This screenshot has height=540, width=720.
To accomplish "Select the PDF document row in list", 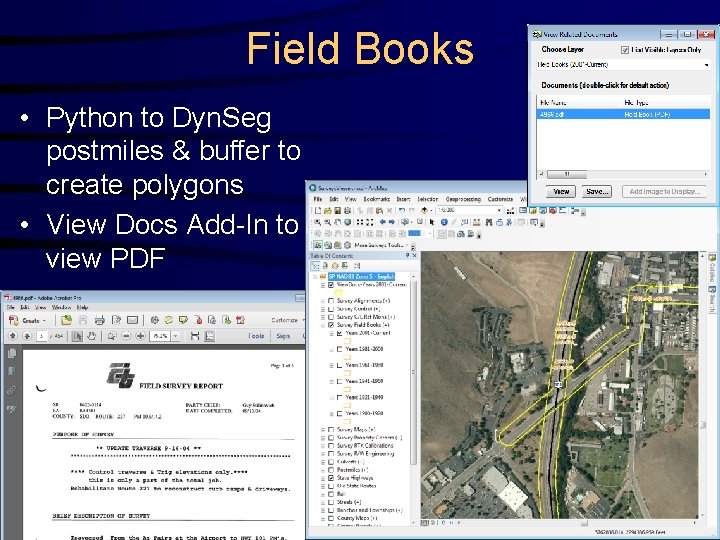I will pos(623,114).
